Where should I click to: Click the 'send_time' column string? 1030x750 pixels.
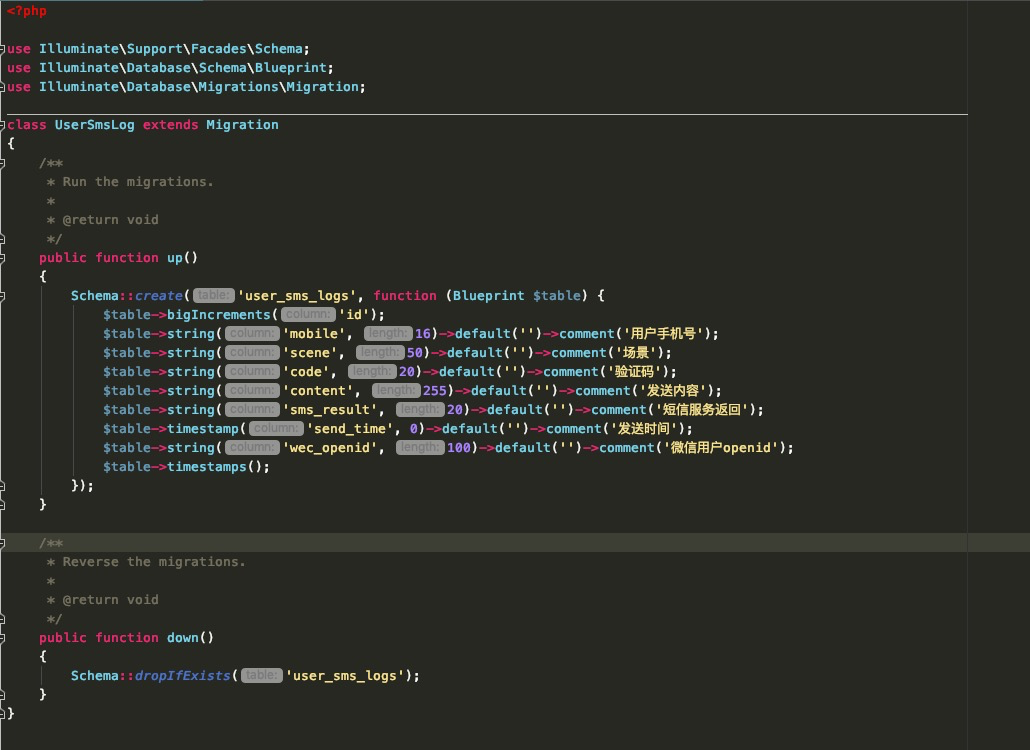tap(349, 430)
